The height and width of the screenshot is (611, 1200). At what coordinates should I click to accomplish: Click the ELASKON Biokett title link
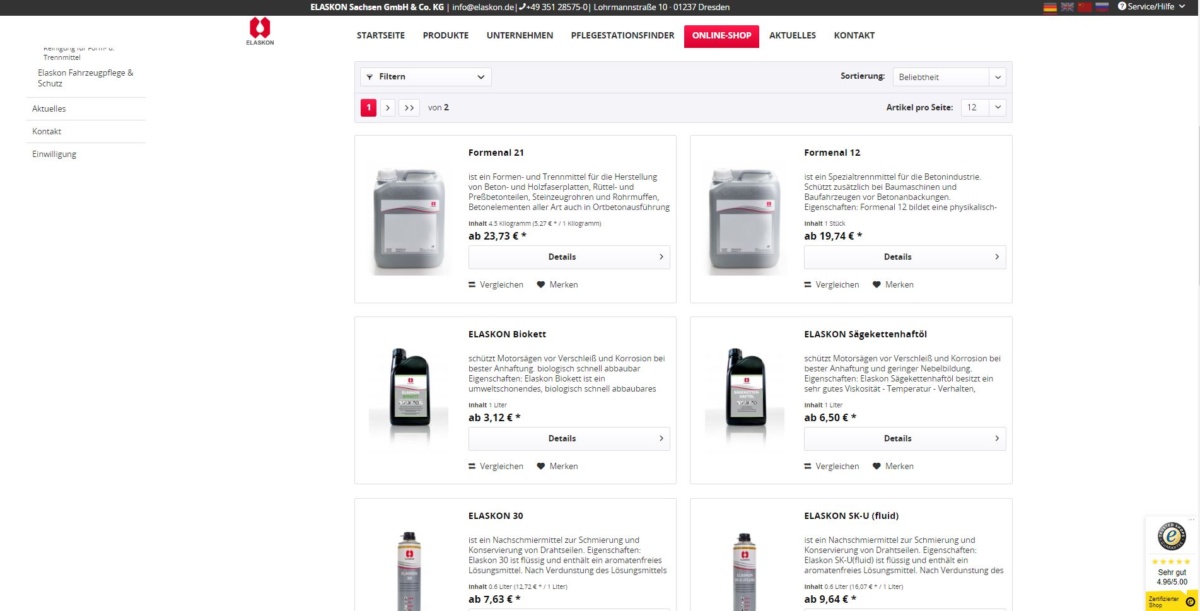click(507, 334)
